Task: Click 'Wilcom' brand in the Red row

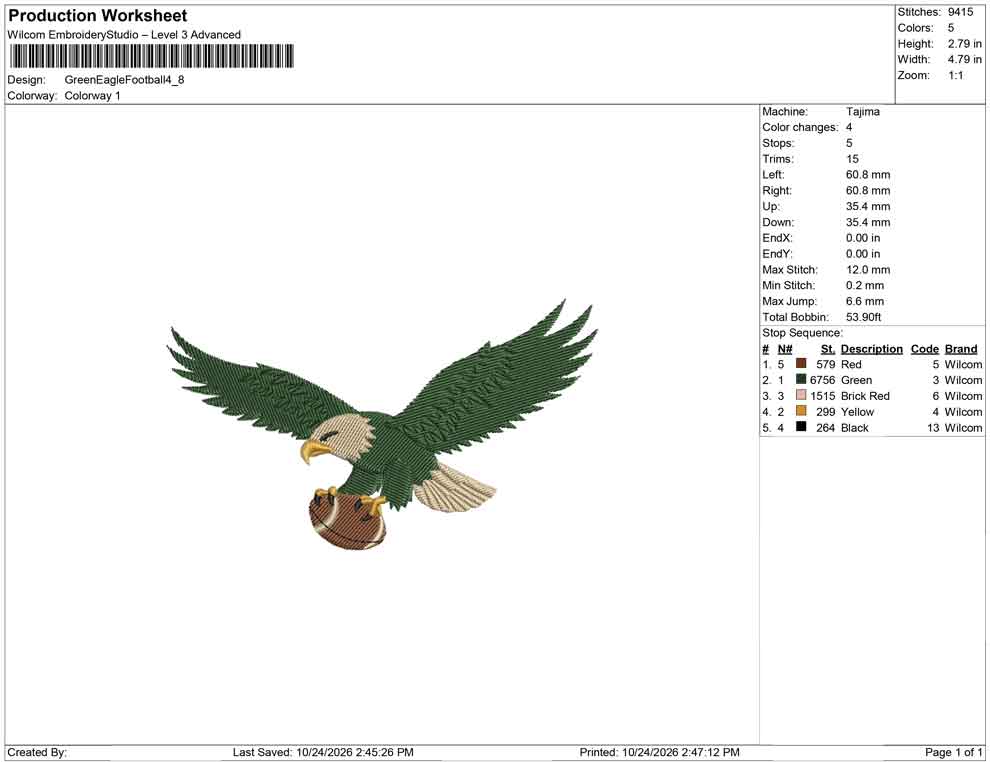Action: (963, 364)
